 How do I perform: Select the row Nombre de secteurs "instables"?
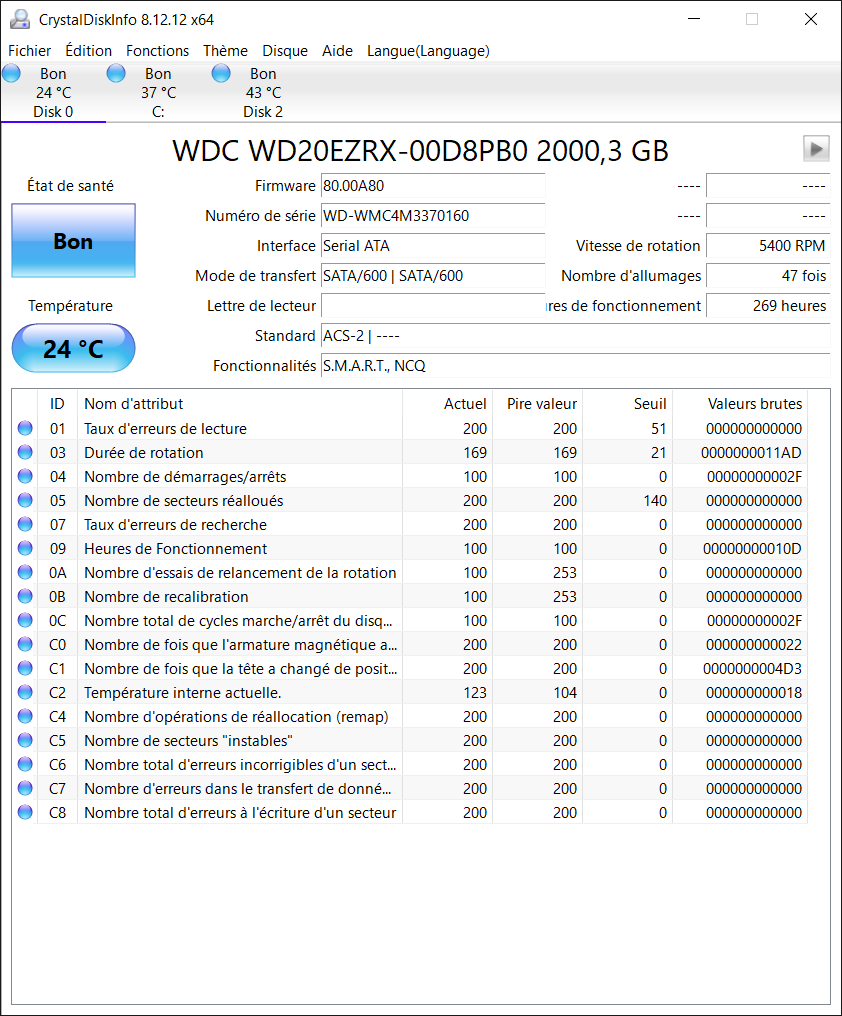(x=410, y=740)
